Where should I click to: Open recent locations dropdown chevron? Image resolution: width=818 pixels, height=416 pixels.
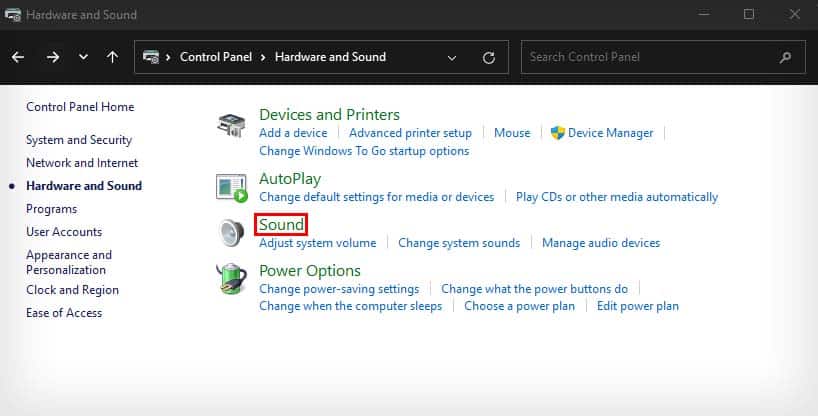[x=83, y=57]
